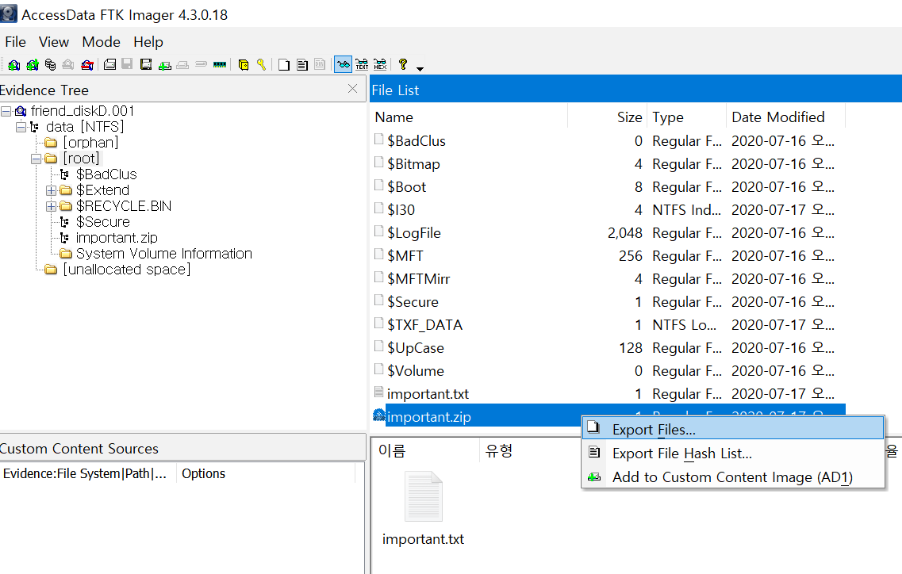Open the Image Mounting tool icon
The height and width of the screenshot is (574, 902).
point(51,65)
